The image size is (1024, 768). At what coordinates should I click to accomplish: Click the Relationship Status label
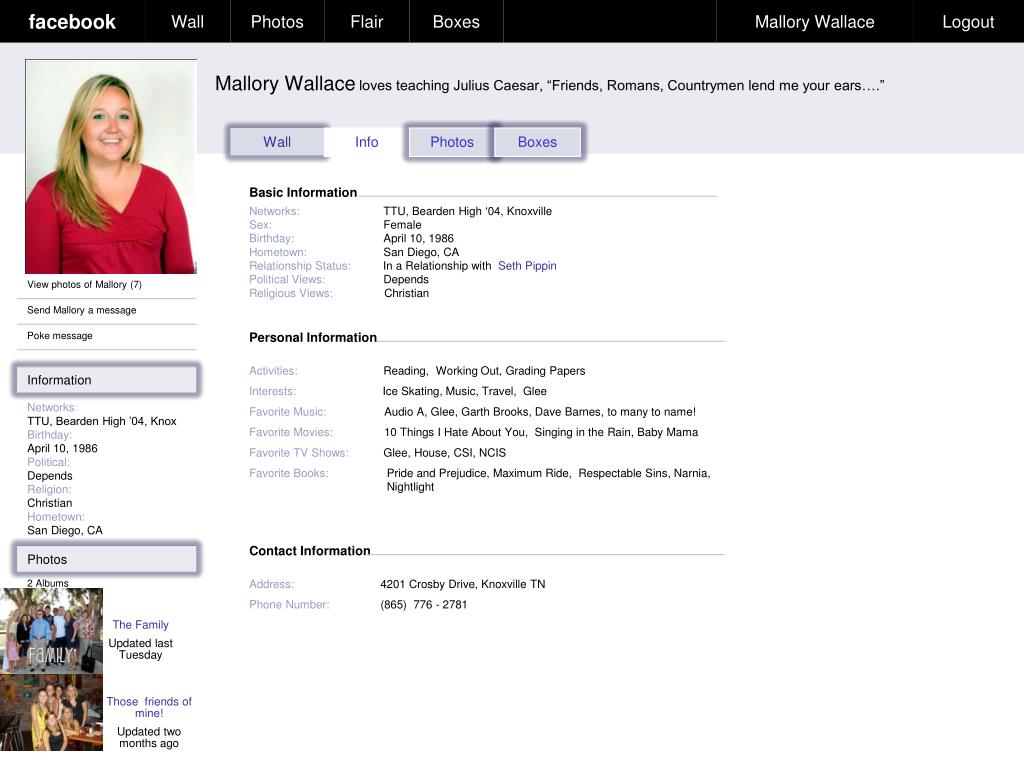coord(300,266)
